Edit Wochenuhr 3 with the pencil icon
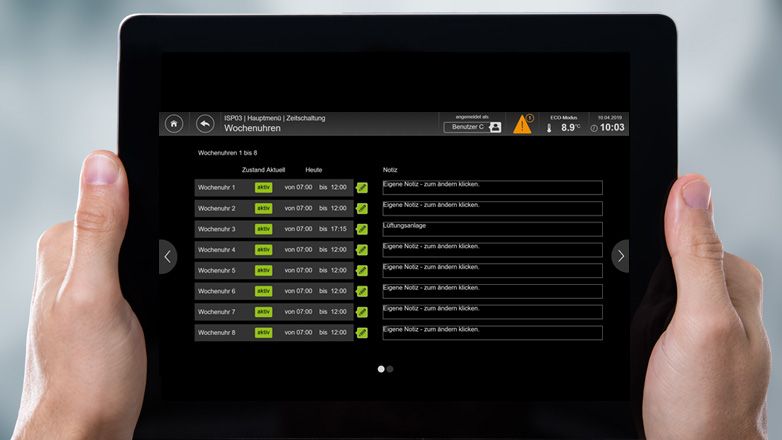The image size is (782, 440). 362,229
